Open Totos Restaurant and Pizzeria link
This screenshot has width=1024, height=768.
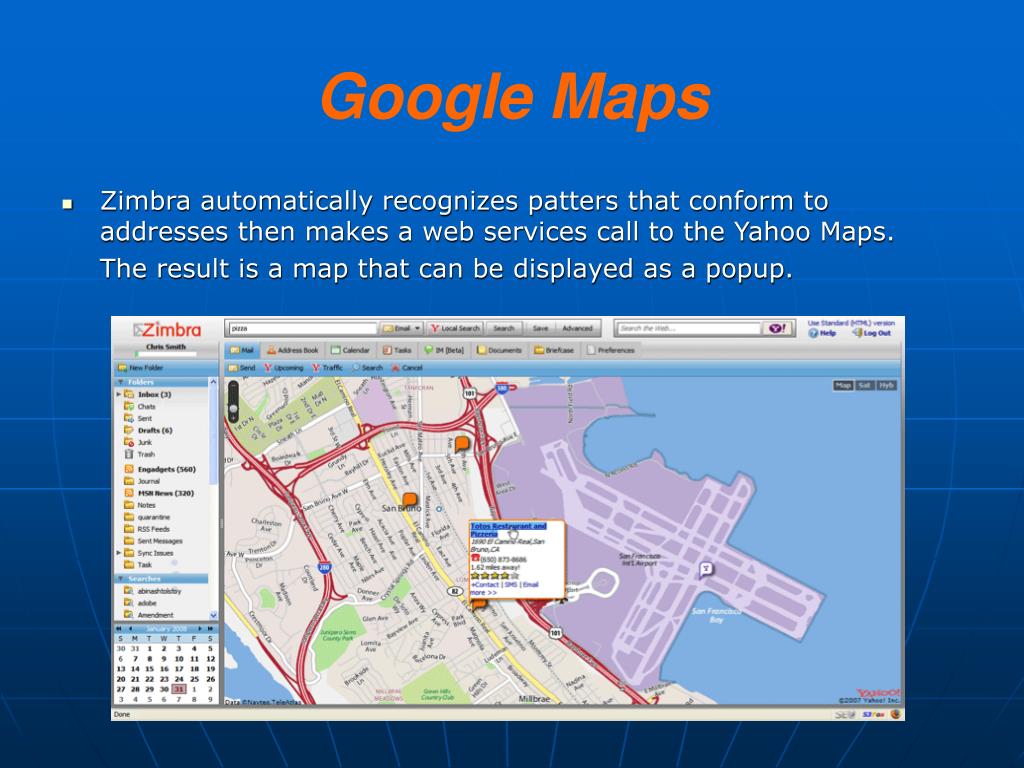(507, 530)
